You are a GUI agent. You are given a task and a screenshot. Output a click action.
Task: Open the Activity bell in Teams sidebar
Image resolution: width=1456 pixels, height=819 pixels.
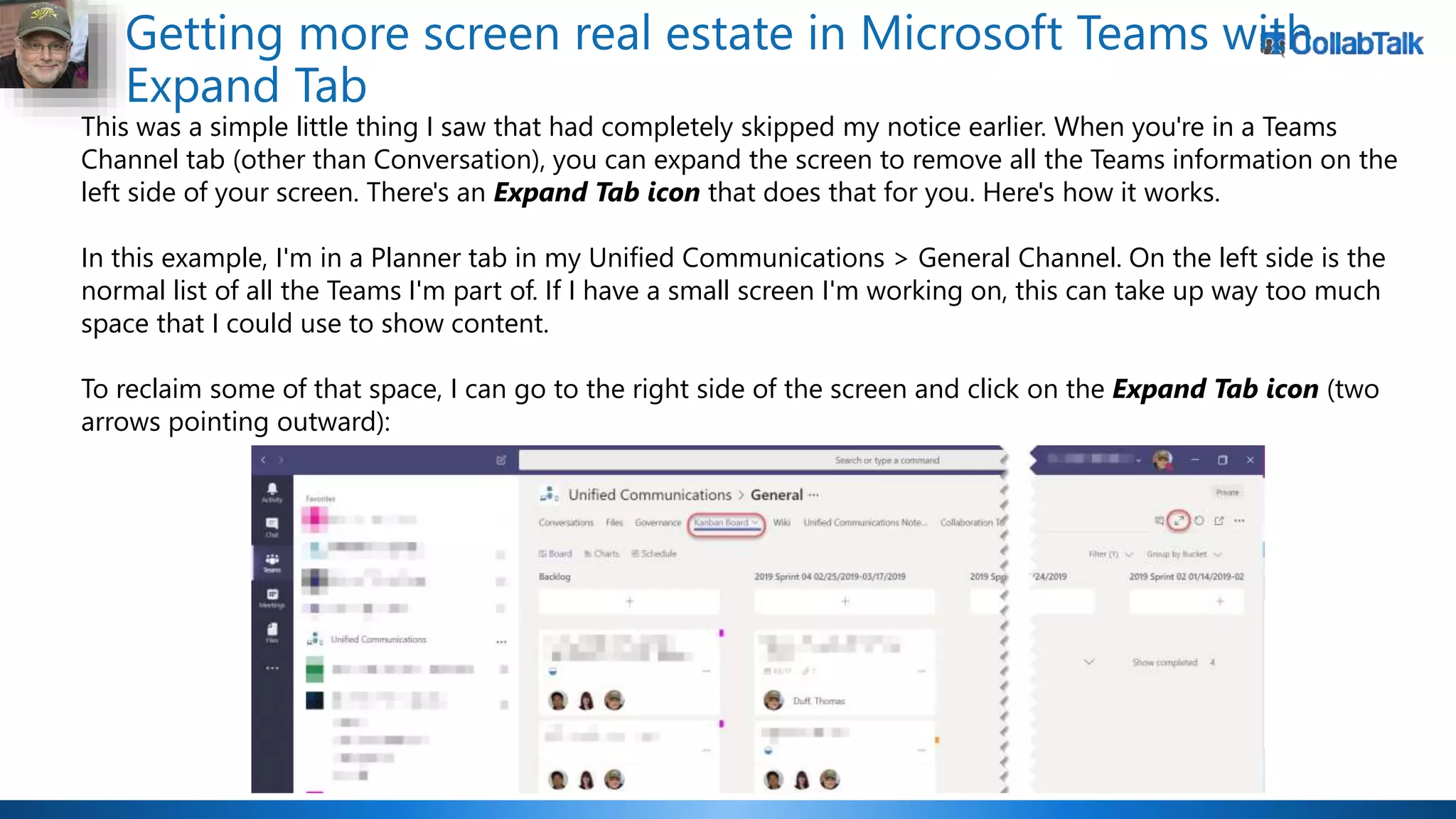pyautogui.click(x=272, y=492)
